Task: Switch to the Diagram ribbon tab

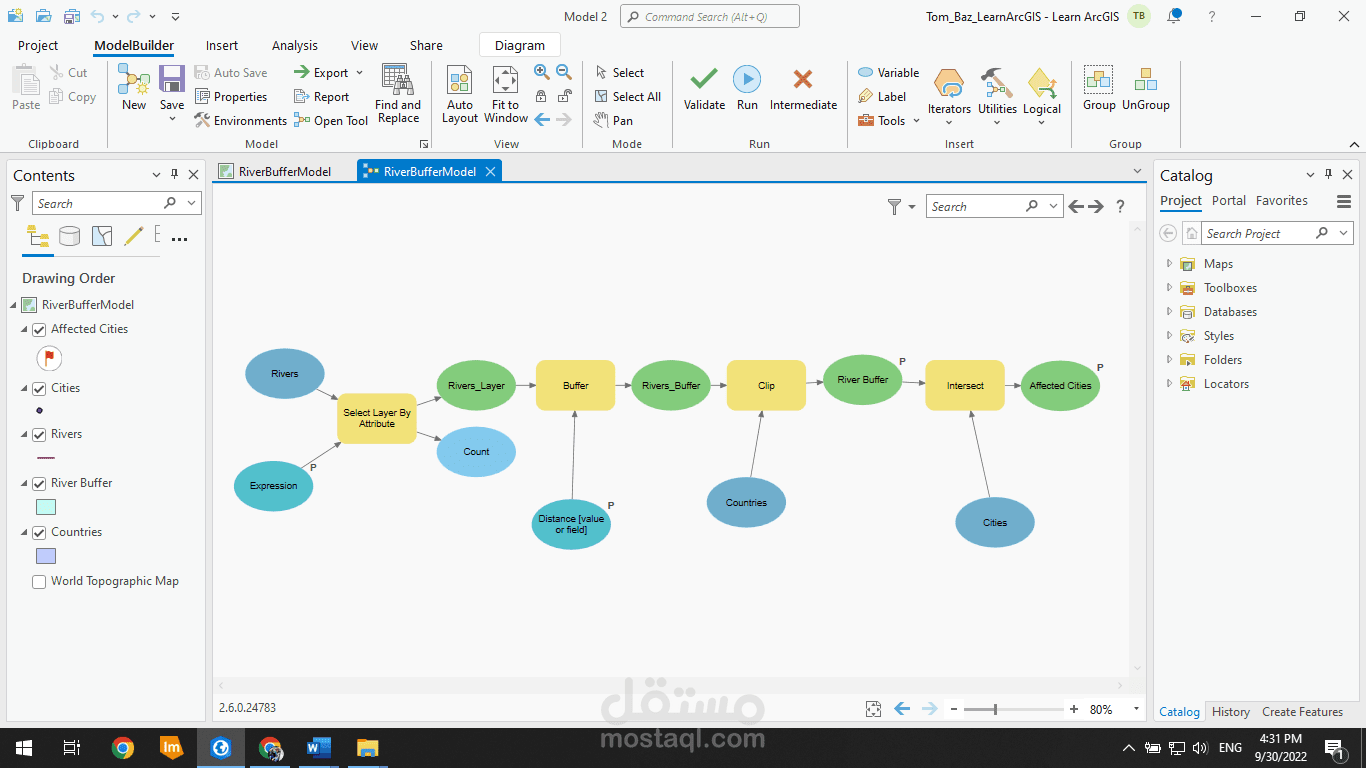Action: pos(520,46)
